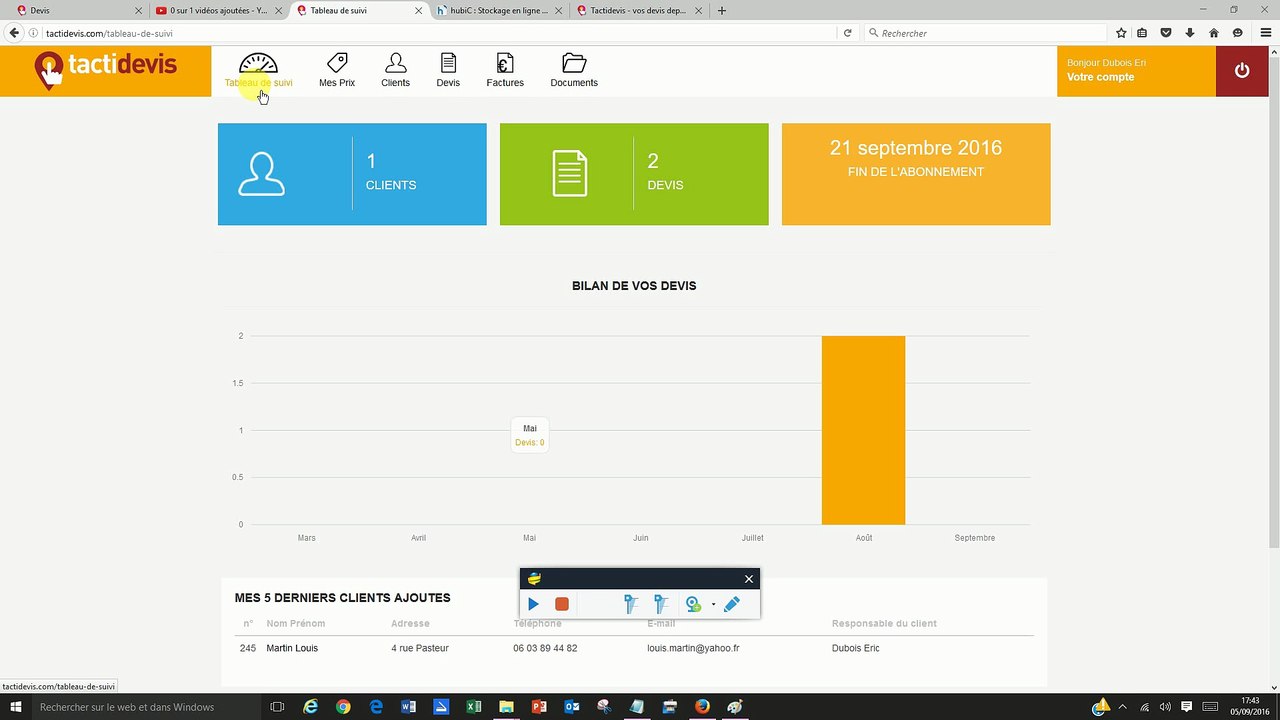This screenshot has width=1280, height=720.
Task: Open the Factures euro invoice icon
Action: (505, 63)
